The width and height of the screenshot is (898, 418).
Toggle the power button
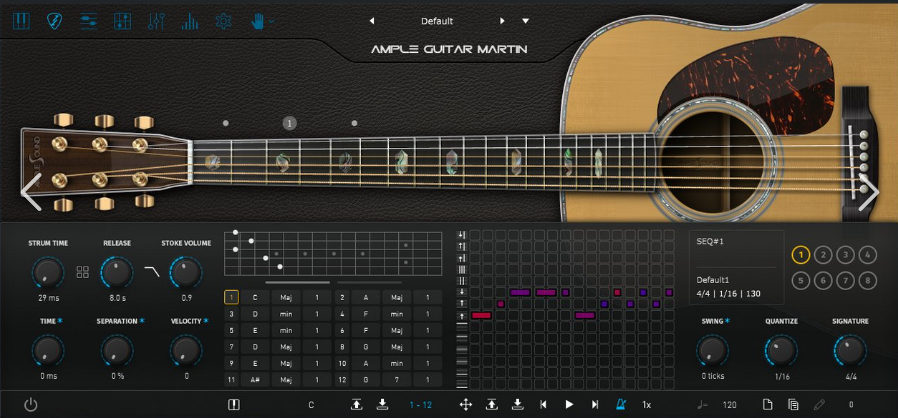[30, 405]
